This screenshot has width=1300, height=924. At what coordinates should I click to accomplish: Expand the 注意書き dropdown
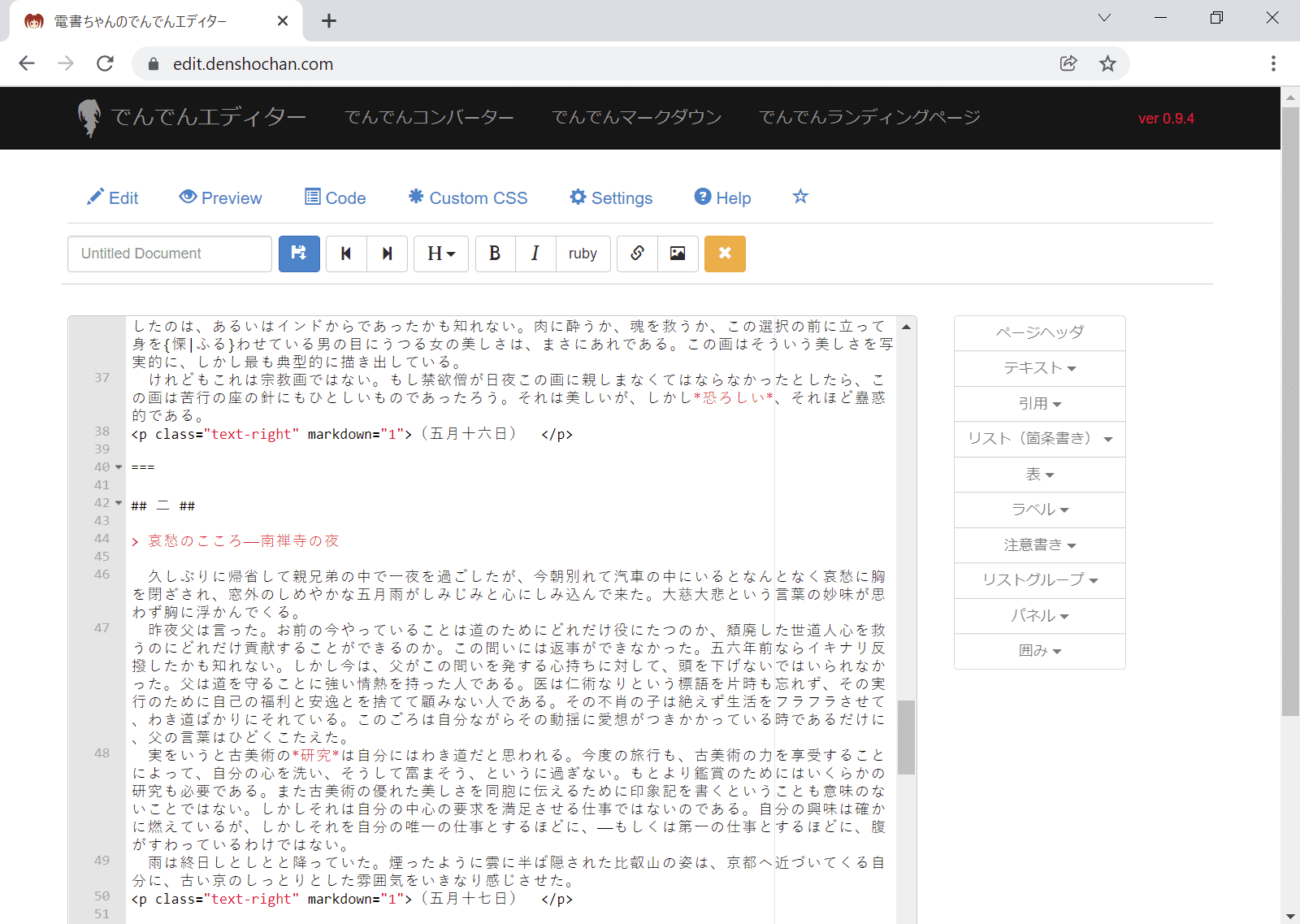pyautogui.click(x=1040, y=545)
